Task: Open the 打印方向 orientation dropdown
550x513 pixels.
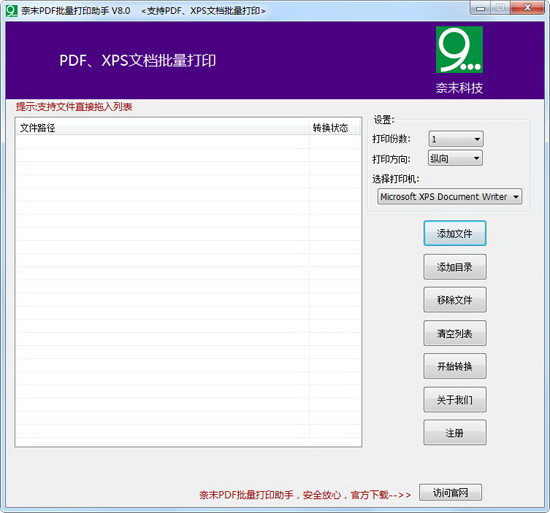Action: coord(455,158)
